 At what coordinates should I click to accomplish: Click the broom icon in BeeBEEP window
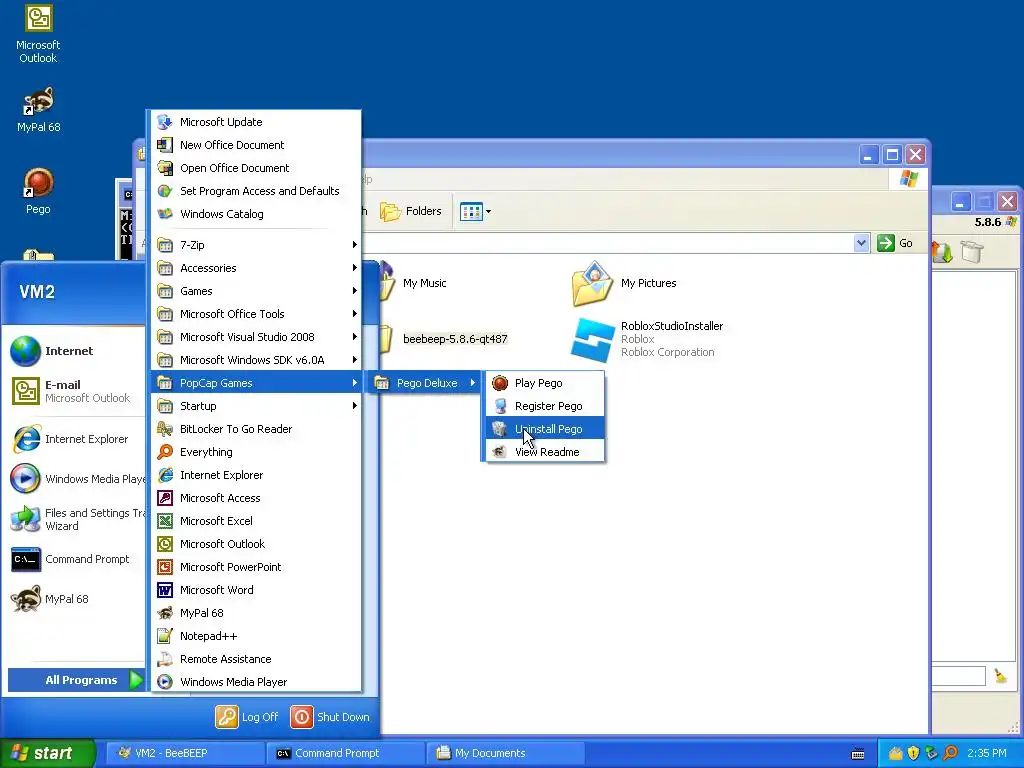[x=1000, y=676]
